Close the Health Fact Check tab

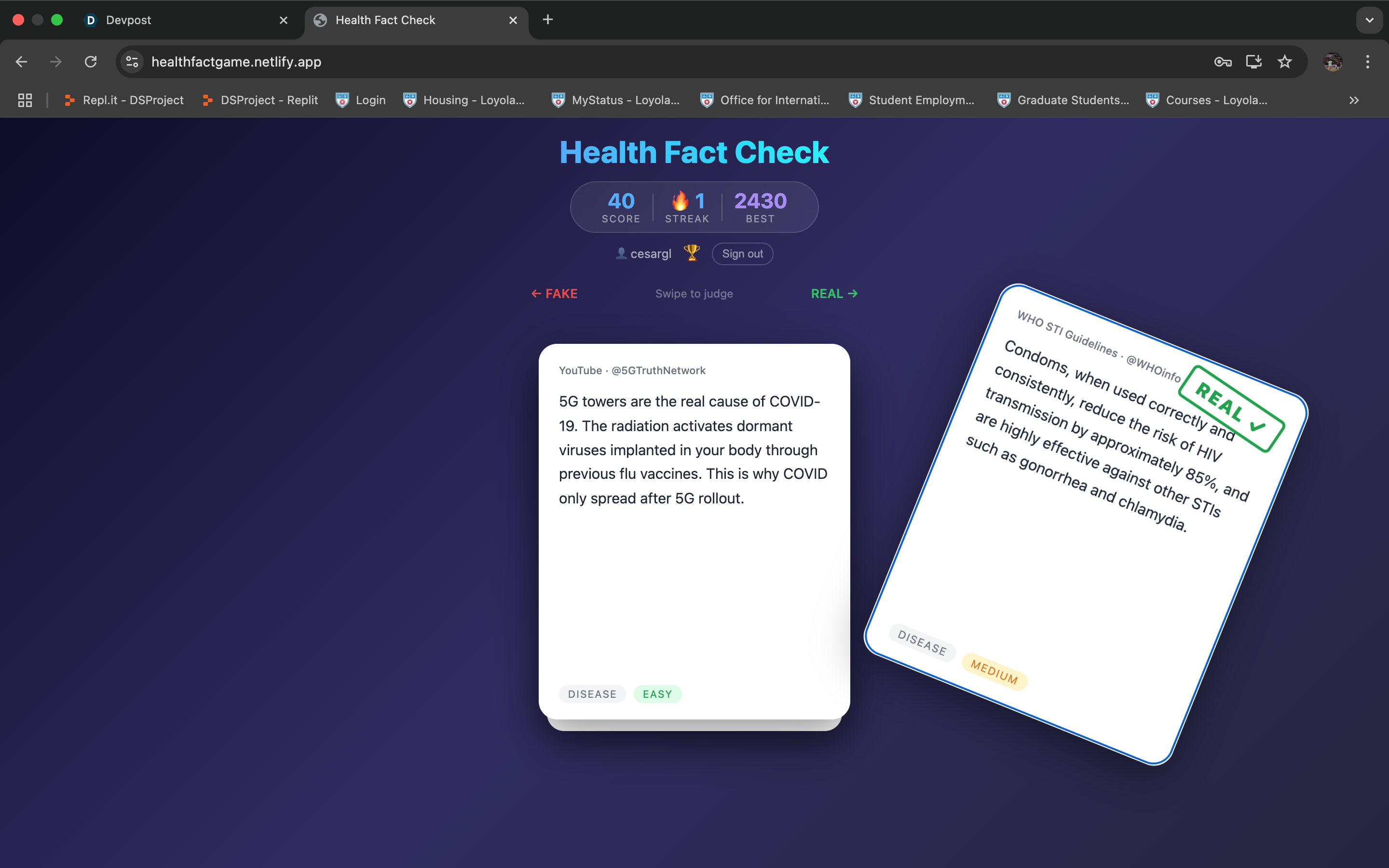click(513, 20)
